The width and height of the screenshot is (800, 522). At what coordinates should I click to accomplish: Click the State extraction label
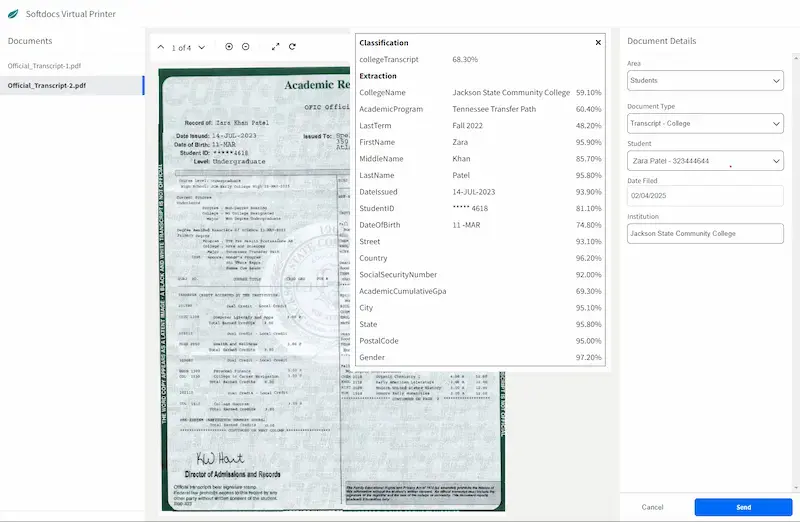click(368, 324)
